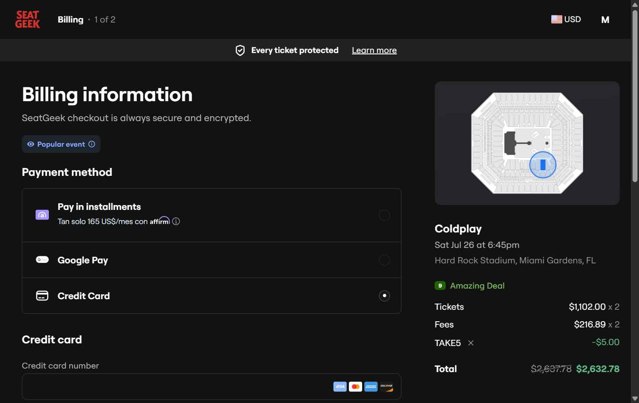Click the highlighted blue seat section marker
Image resolution: width=639 pixels, height=403 pixels.
click(x=542, y=165)
